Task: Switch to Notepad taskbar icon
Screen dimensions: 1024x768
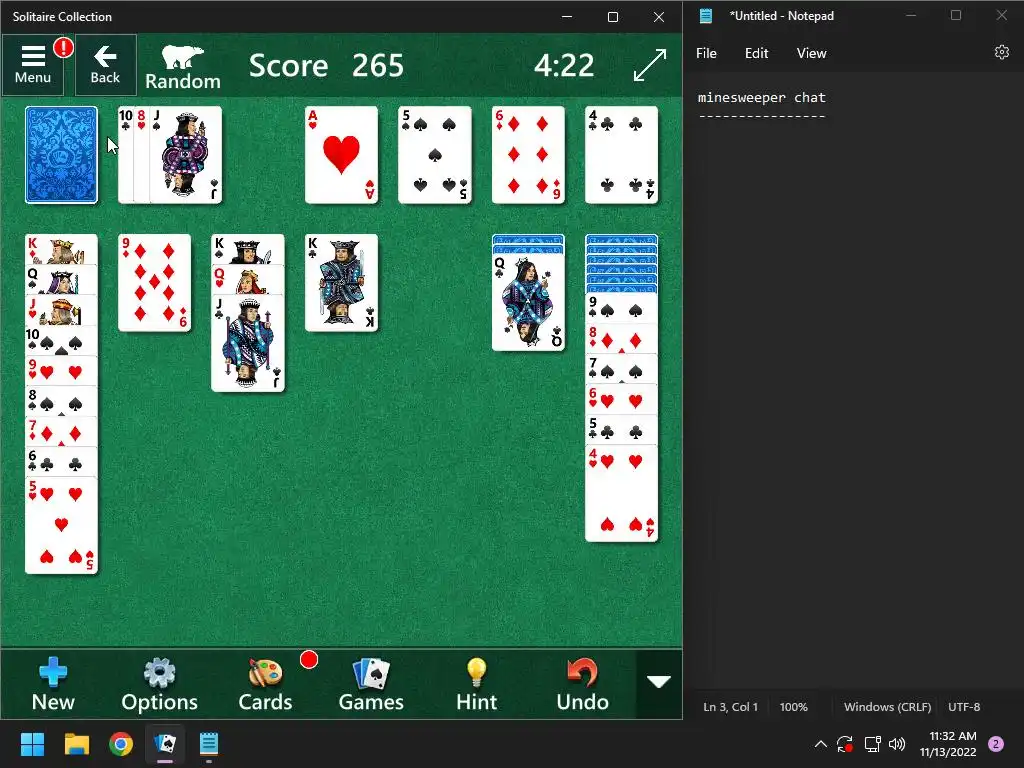Action: pyautogui.click(x=208, y=744)
